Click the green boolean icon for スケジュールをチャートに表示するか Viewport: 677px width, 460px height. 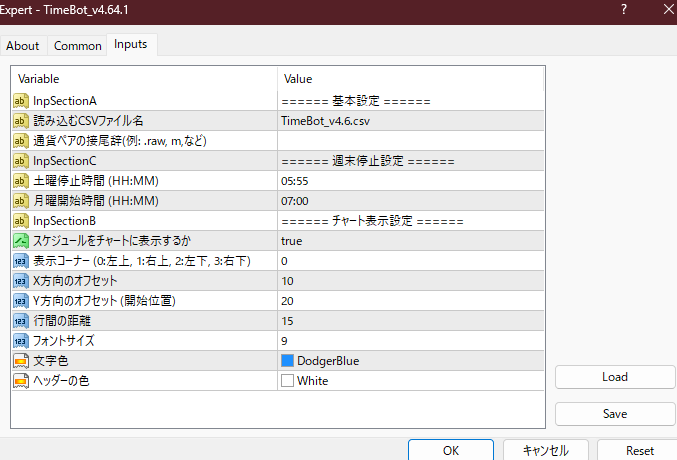click(21, 241)
